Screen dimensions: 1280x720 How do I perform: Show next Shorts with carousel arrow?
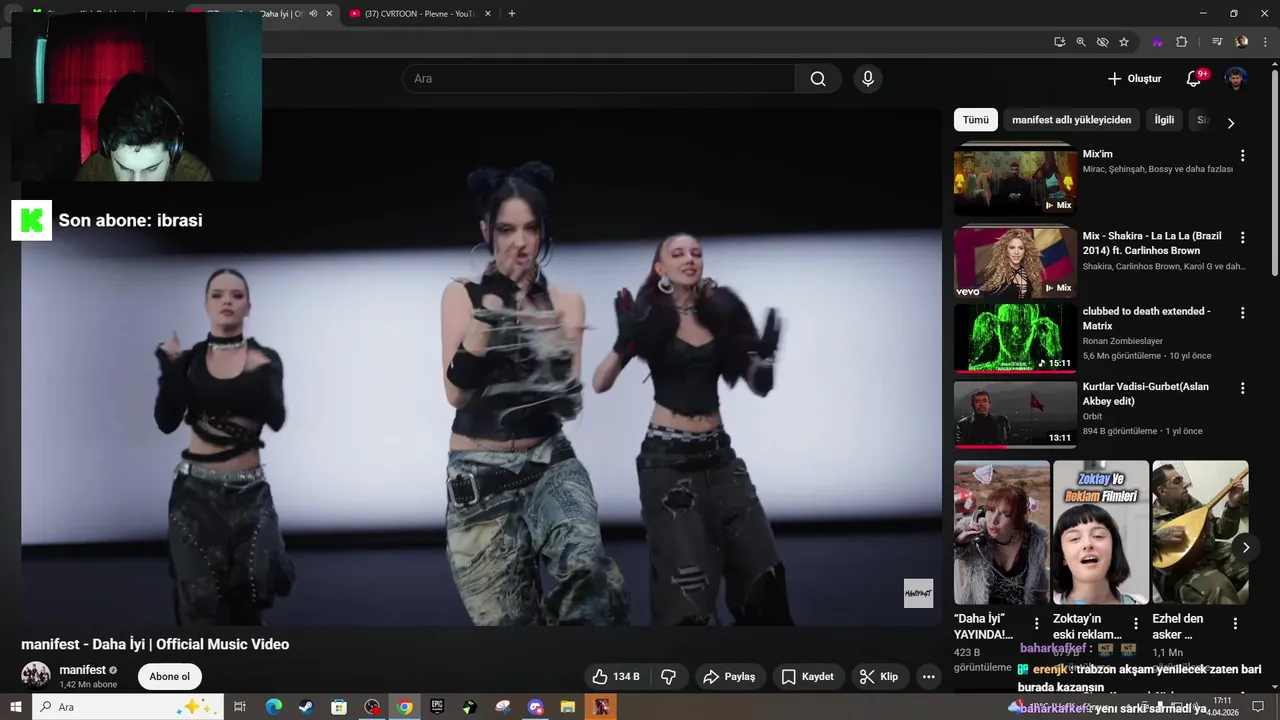(x=1246, y=547)
